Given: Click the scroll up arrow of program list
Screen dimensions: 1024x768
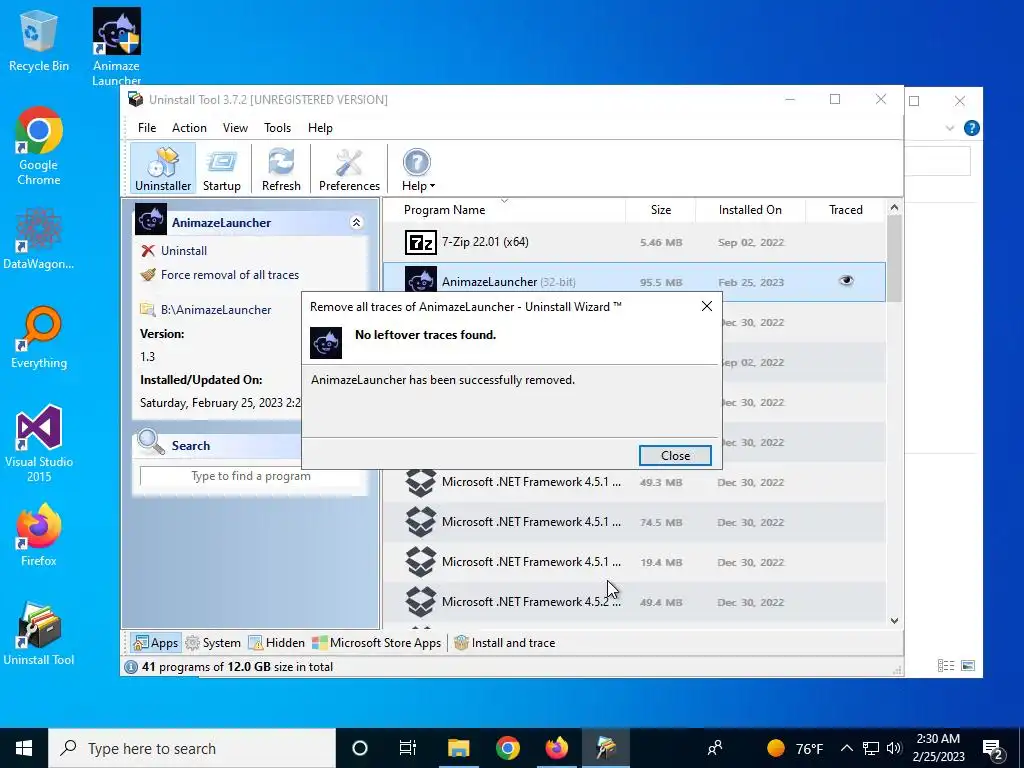Looking at the screenshot, I should pyautogui.click(x=894, y=208).
